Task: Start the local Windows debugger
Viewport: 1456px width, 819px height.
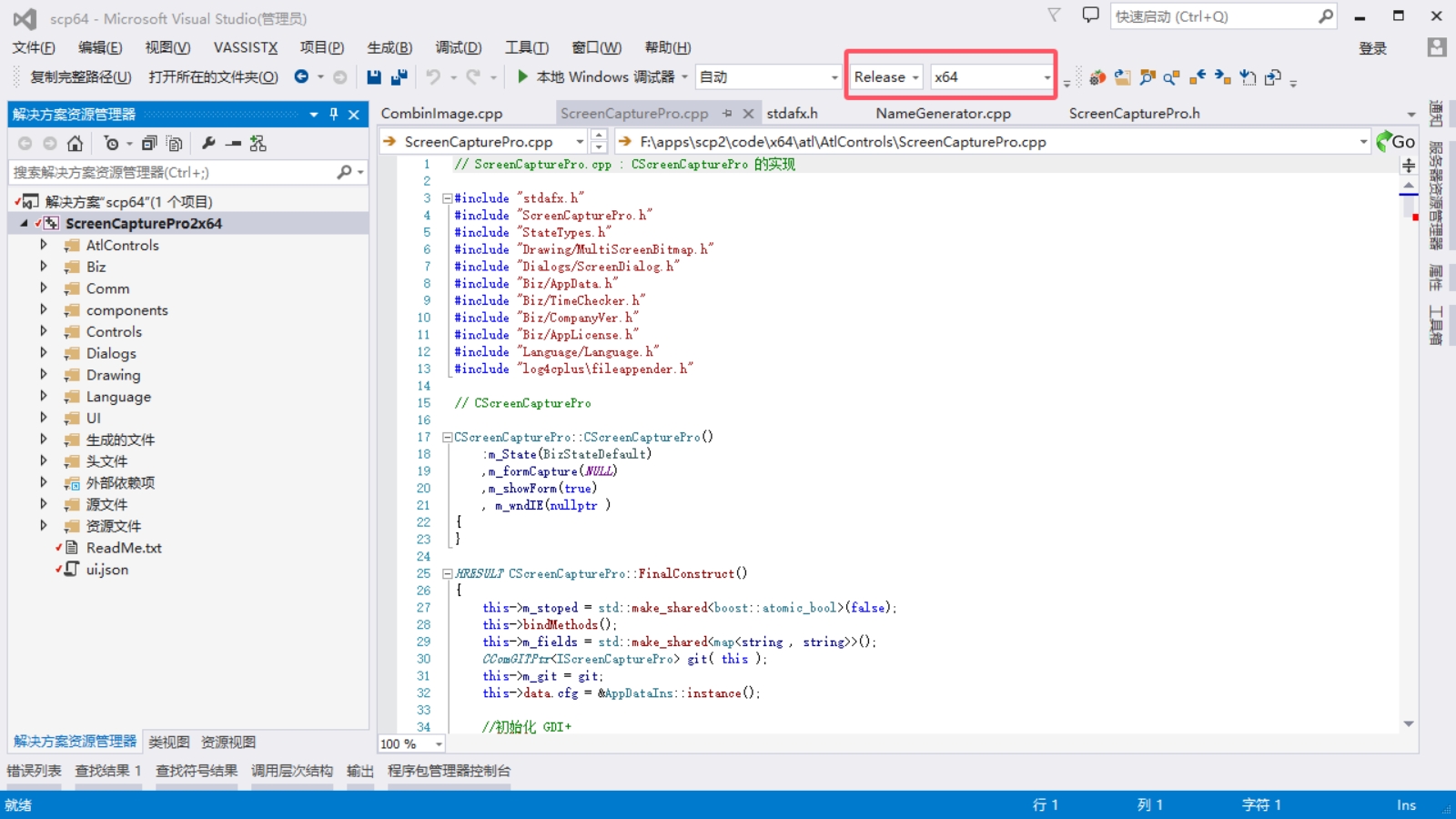Action: [596, 77]
